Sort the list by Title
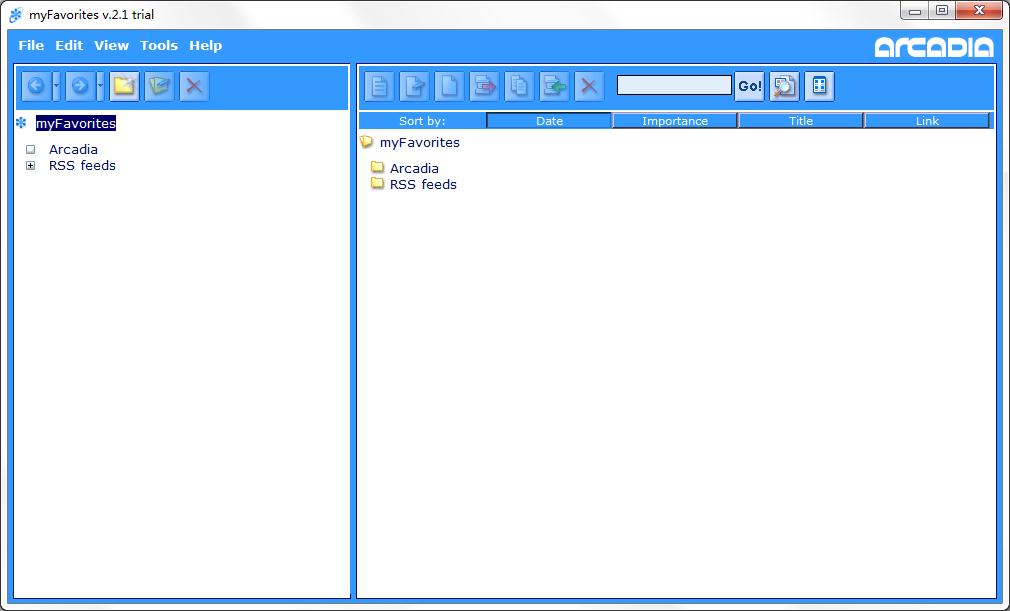This screenshot has width=1010, height=611. [801, 121]
